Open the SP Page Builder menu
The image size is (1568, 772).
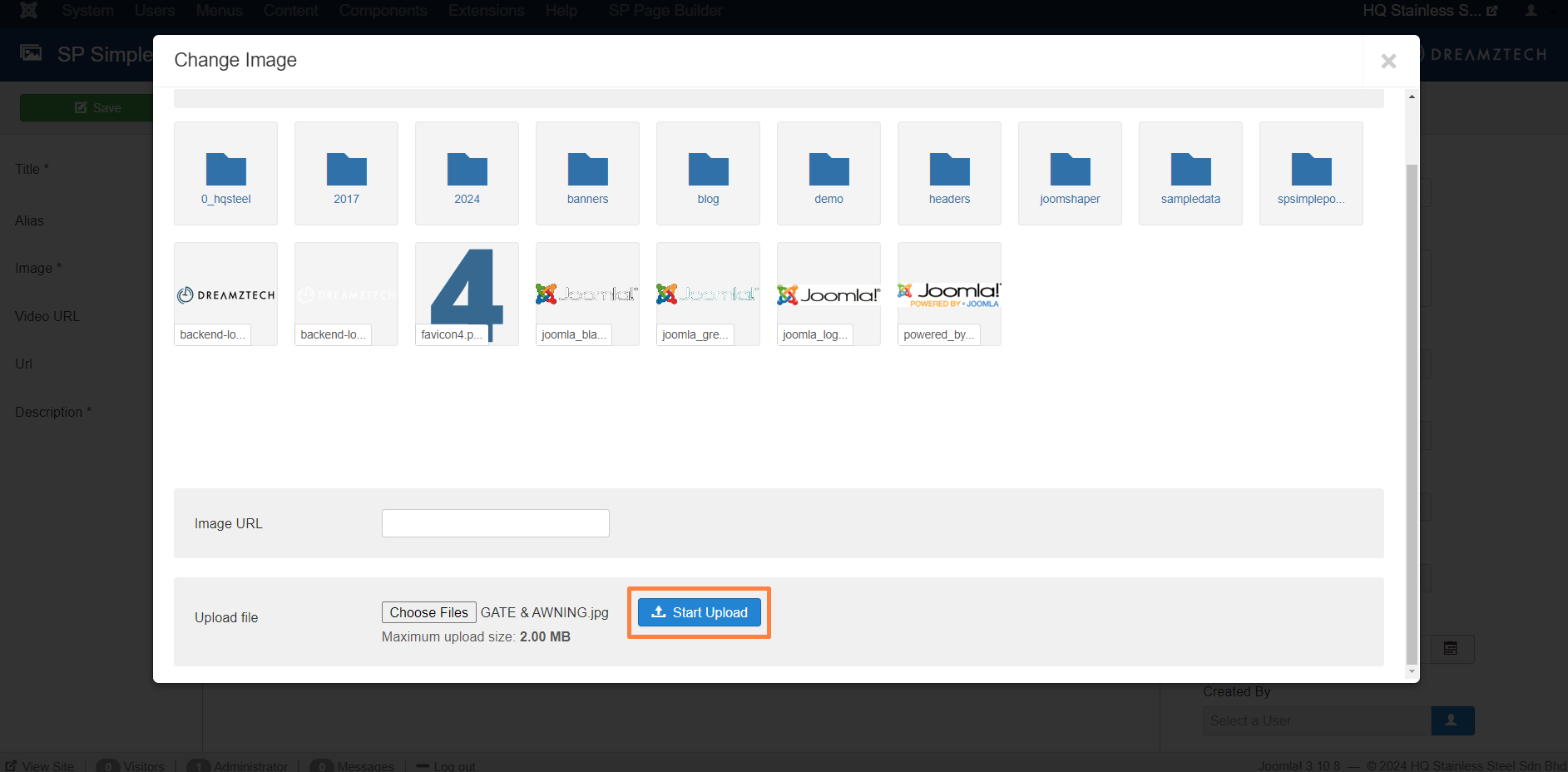tap(665, 11)
